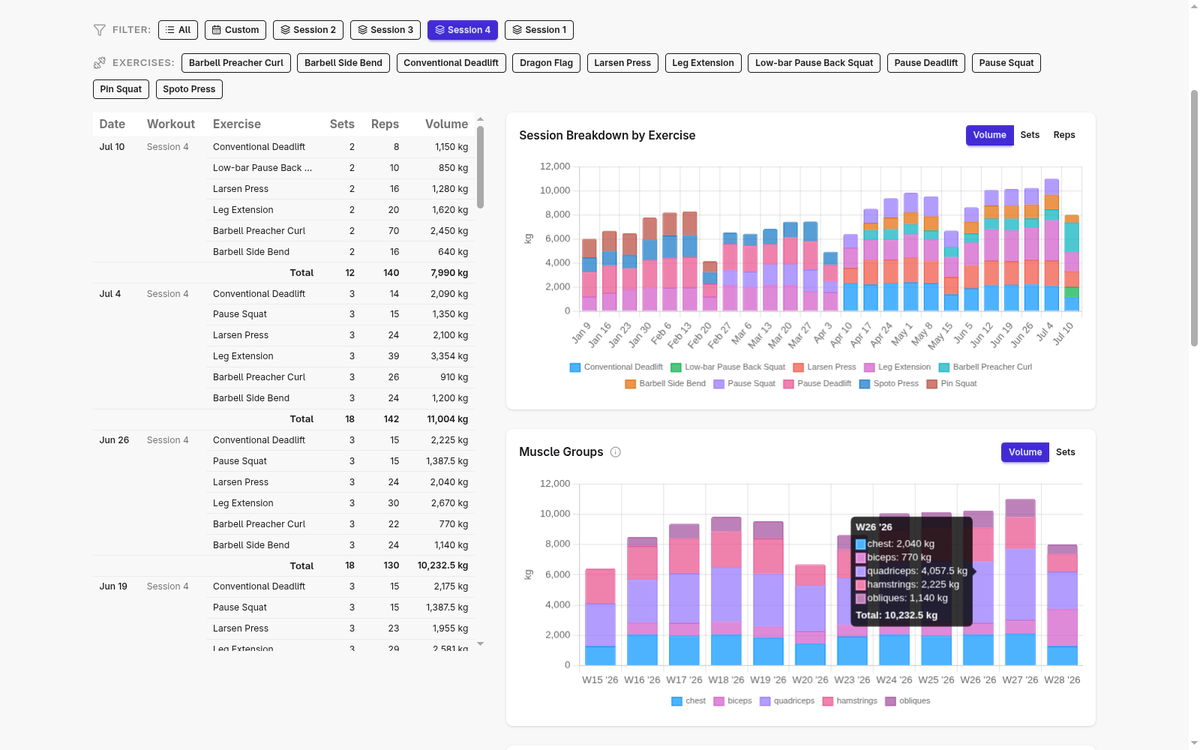Click the Barbell Preacher Curl legend swatch
Viewport: 1200px width, 750px height.
click(x=943, y=368)
